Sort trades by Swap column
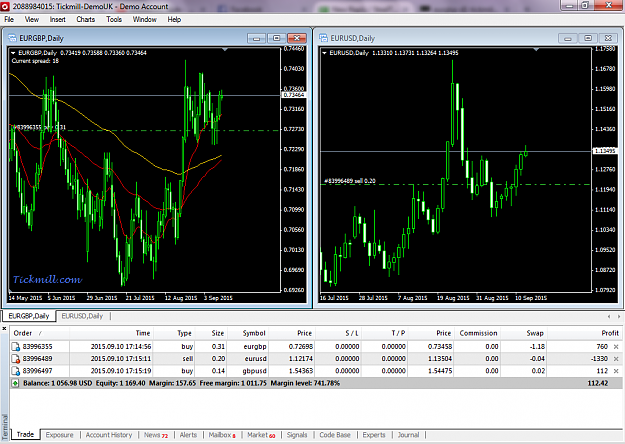 click(523, 333)
